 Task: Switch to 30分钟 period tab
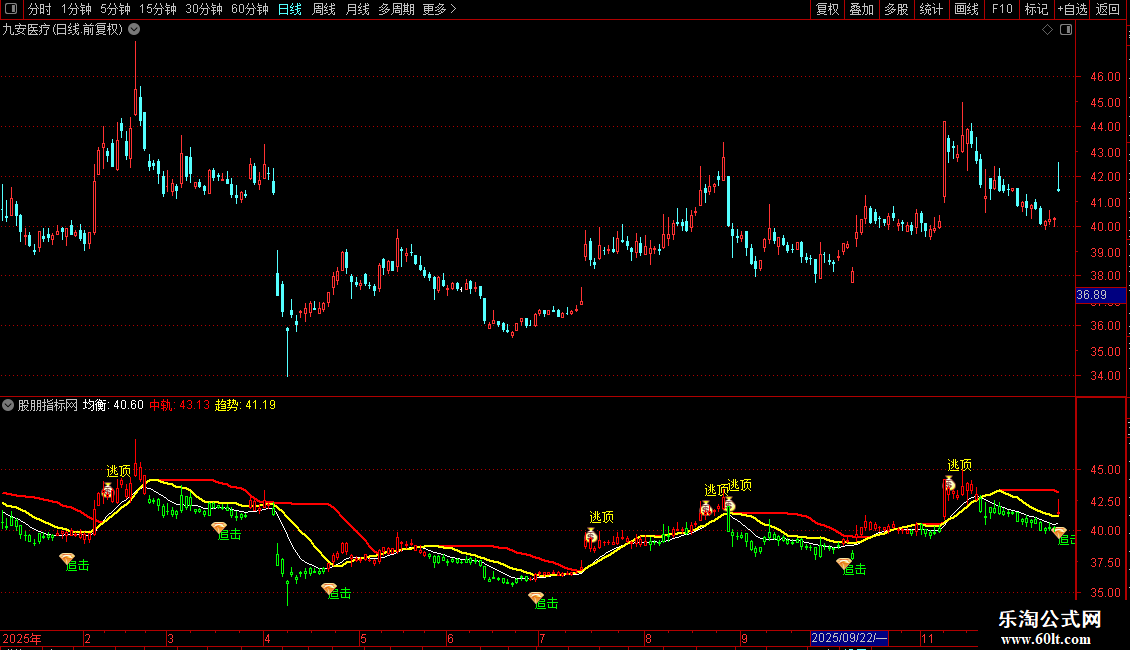point(204,9)
